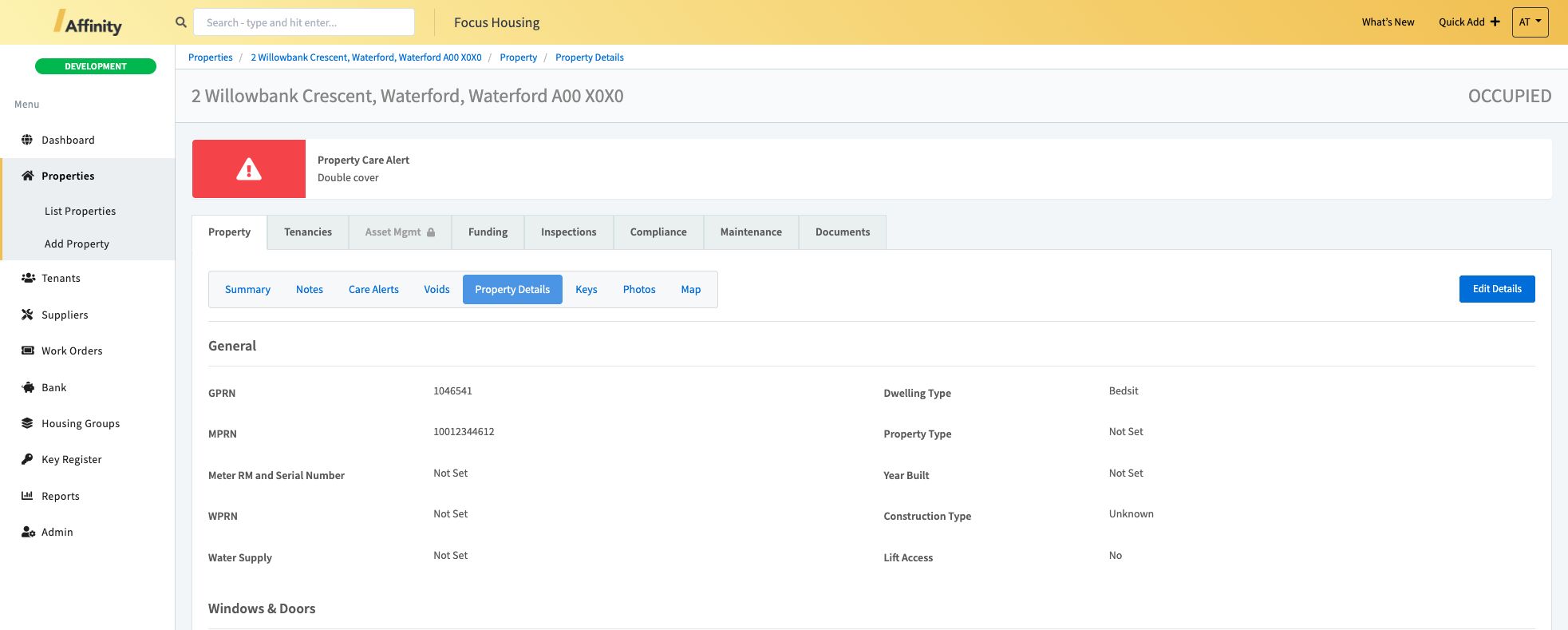Viewport: 1568px width, 630px height.
Task: Select the Maintenance tab
Action: pos(751,232)
